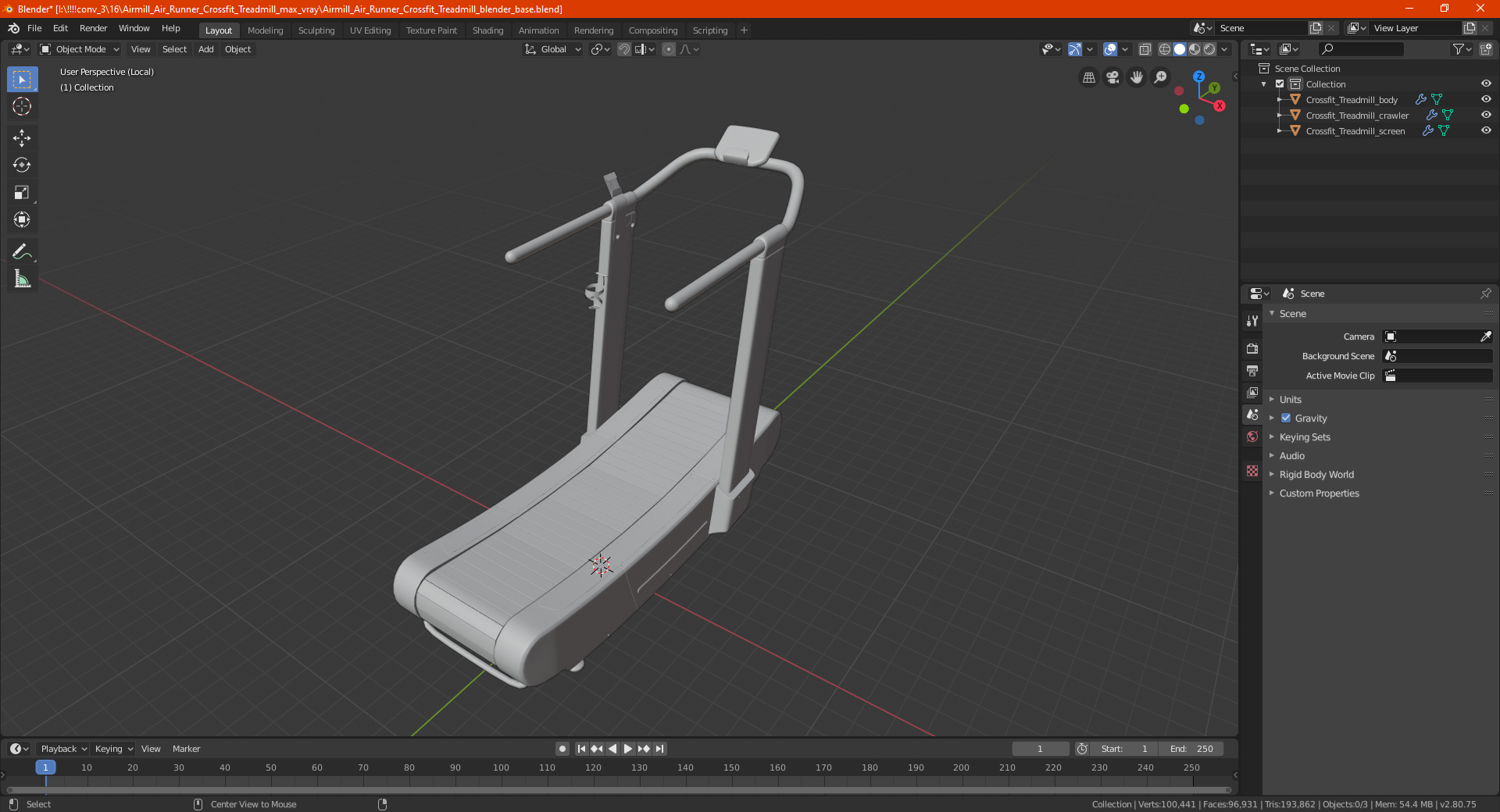Hide Crossfit_Treadmill_screen with eye icon

(1486, 130)
